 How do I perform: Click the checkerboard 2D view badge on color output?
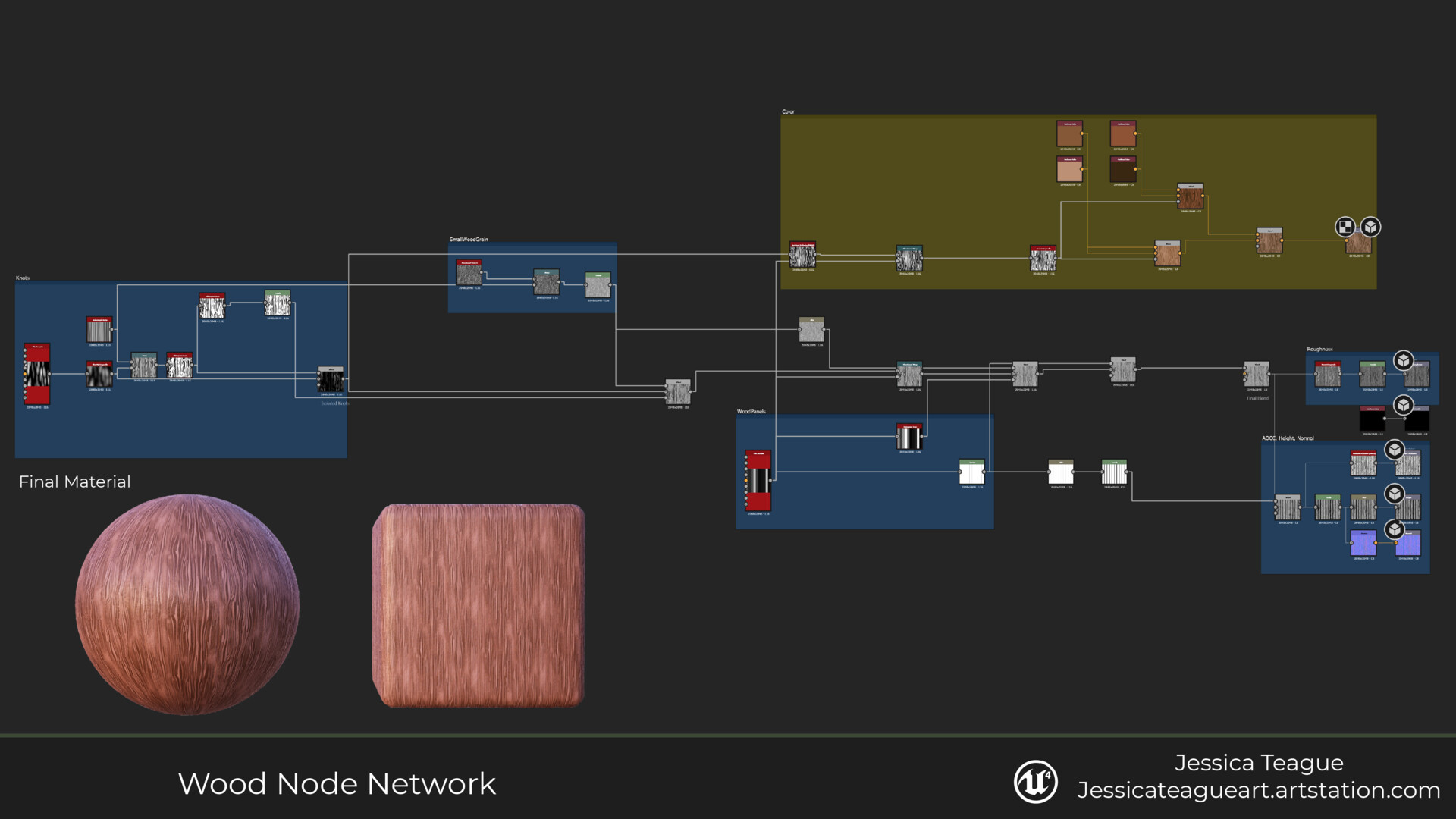click(1345, 227)
